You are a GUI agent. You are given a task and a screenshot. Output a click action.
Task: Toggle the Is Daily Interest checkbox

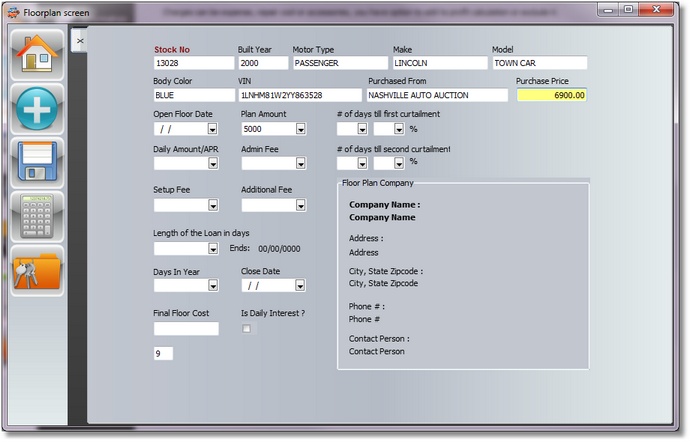coord(247,329)
